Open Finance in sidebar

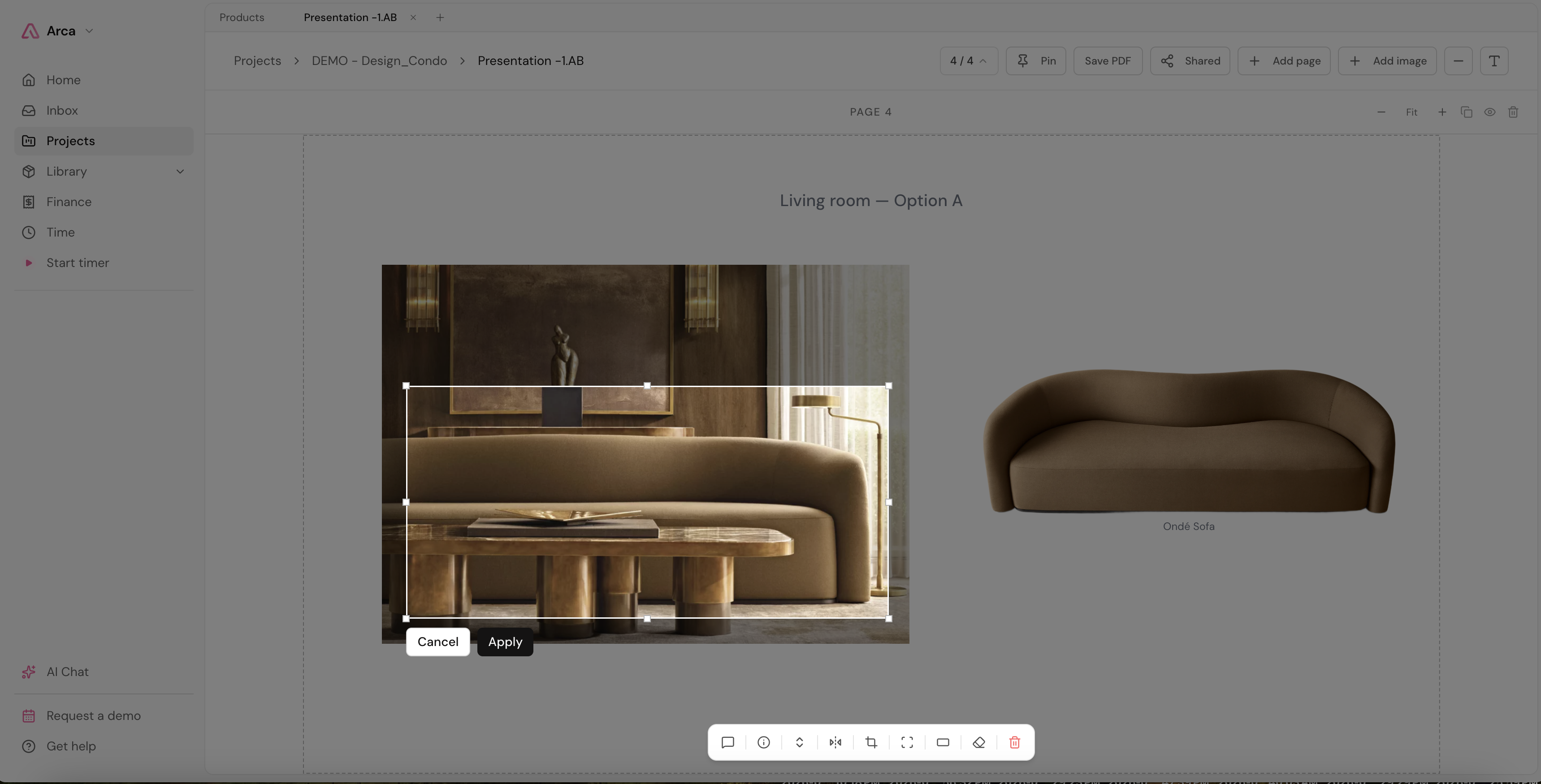(104, 202)
